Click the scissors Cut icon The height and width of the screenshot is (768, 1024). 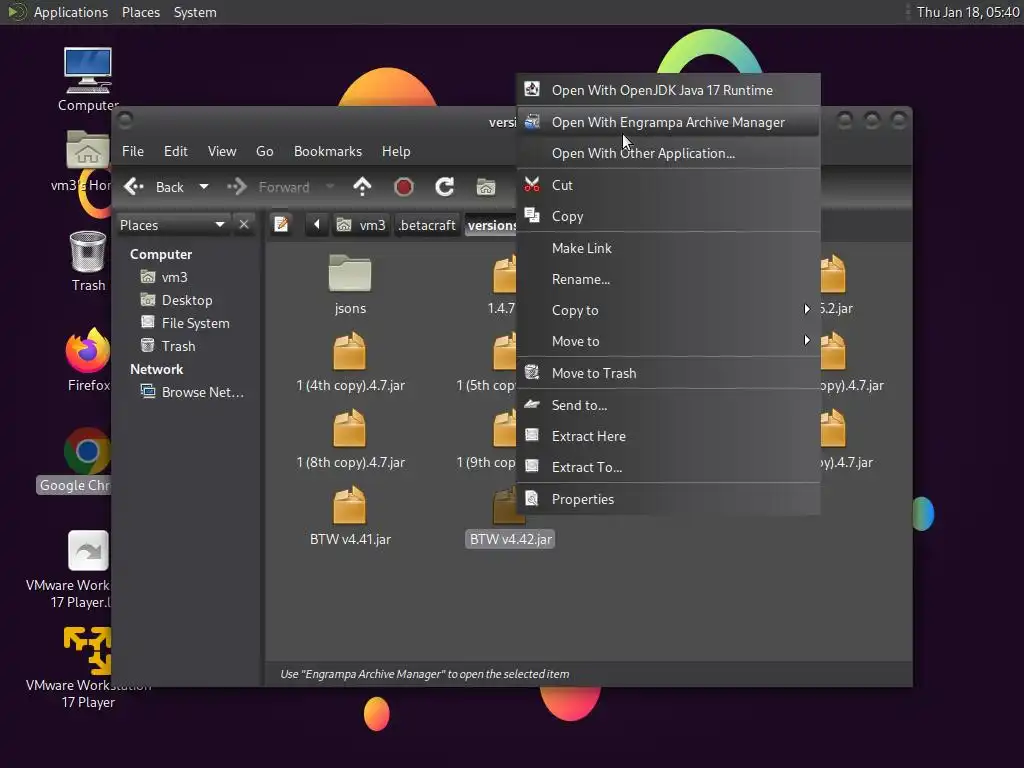point(532,185)
